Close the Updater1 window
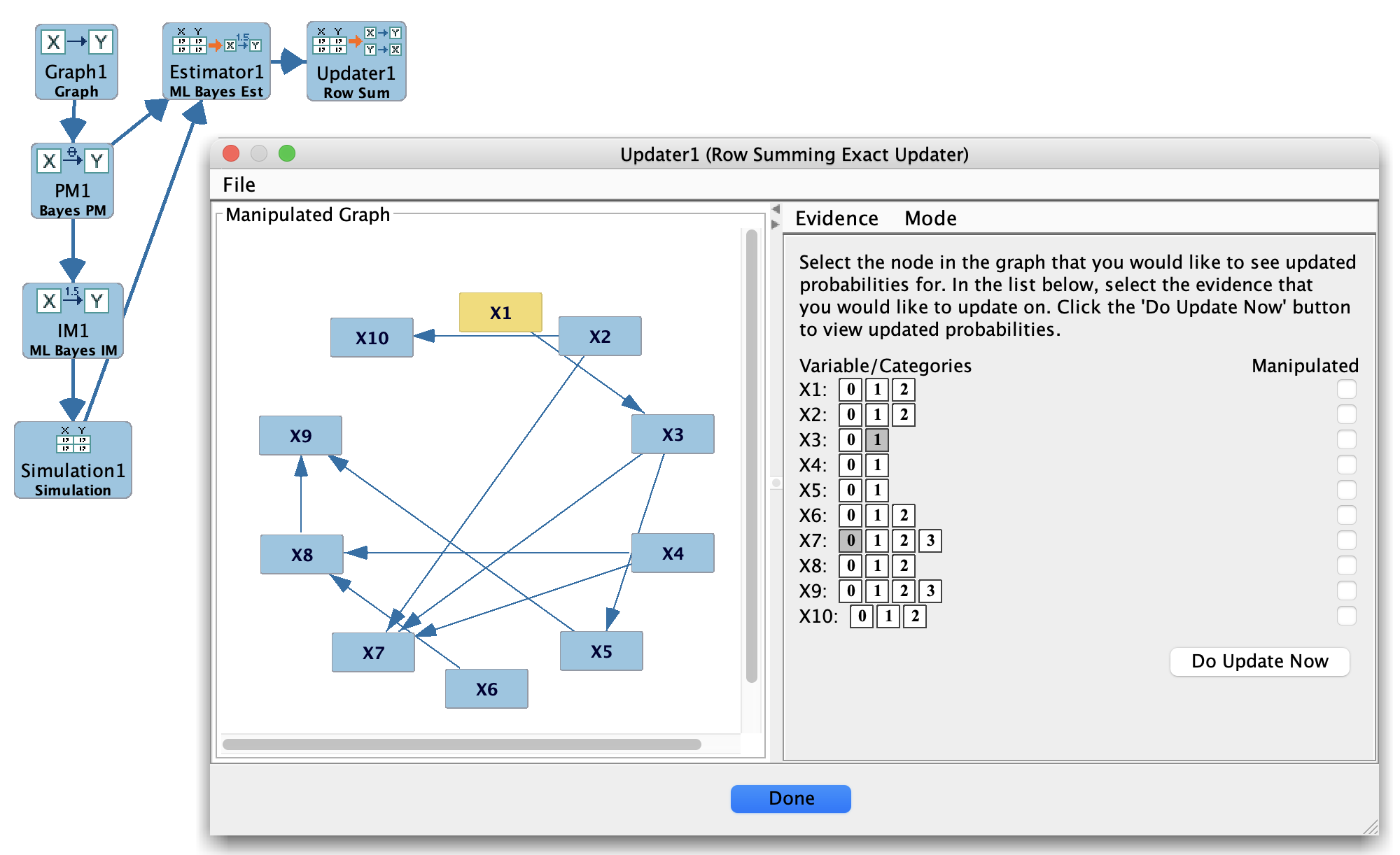Screen dimensions: 1400x855 [x=231, y=153]
